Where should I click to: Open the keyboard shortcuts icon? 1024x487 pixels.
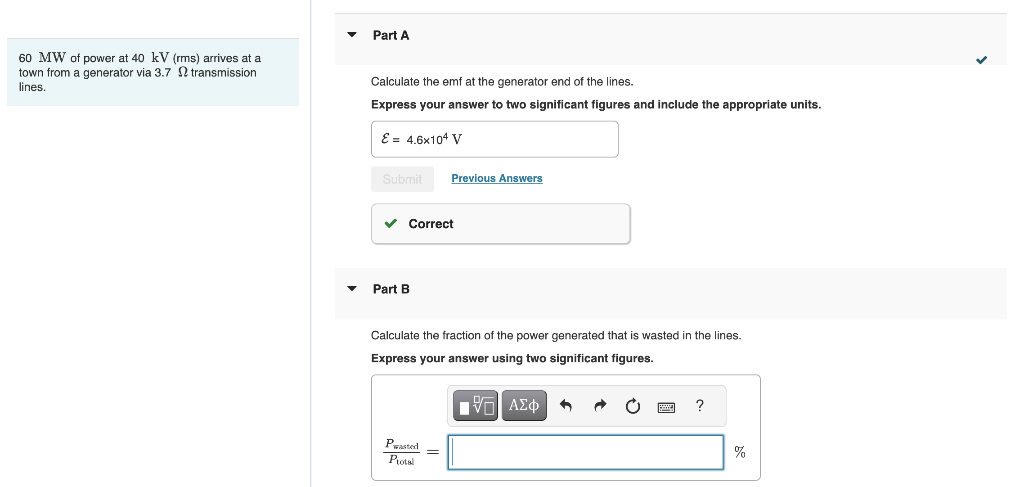tap(666, 406)
